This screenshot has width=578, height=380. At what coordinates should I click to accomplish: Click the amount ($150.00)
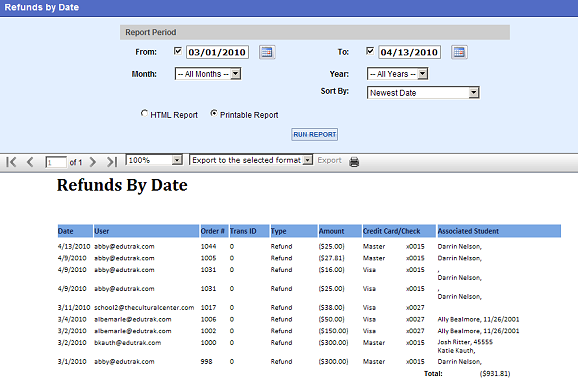pyautogui.click(x=333, y=331)
